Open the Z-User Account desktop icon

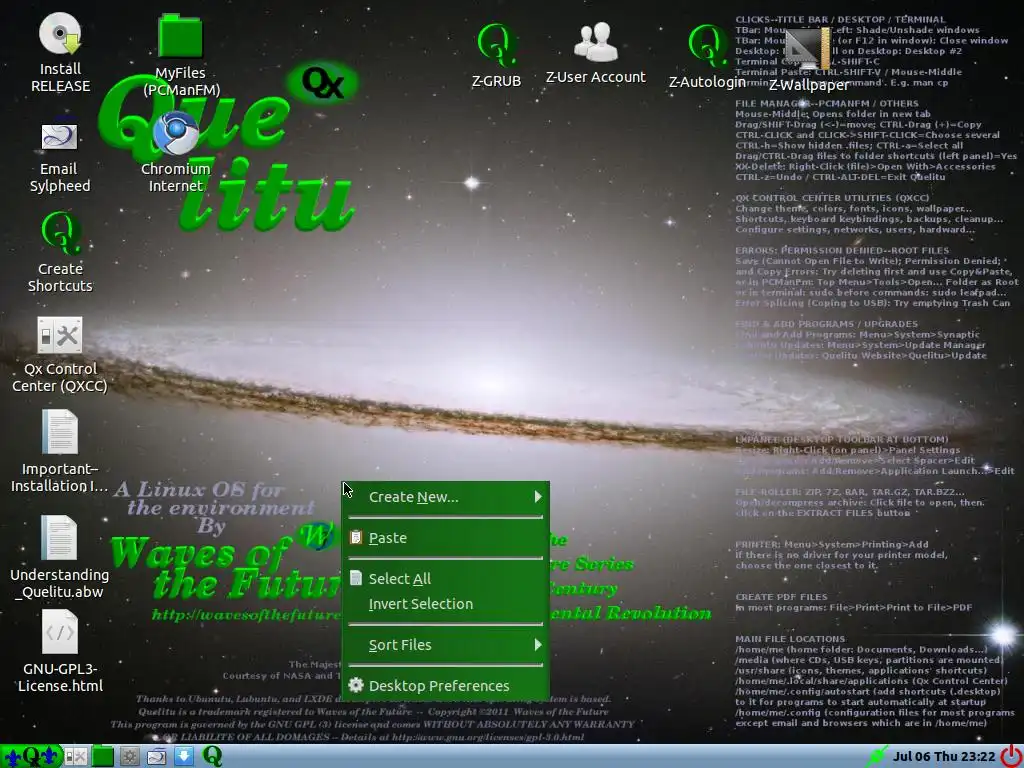click(x=596, y=42)
